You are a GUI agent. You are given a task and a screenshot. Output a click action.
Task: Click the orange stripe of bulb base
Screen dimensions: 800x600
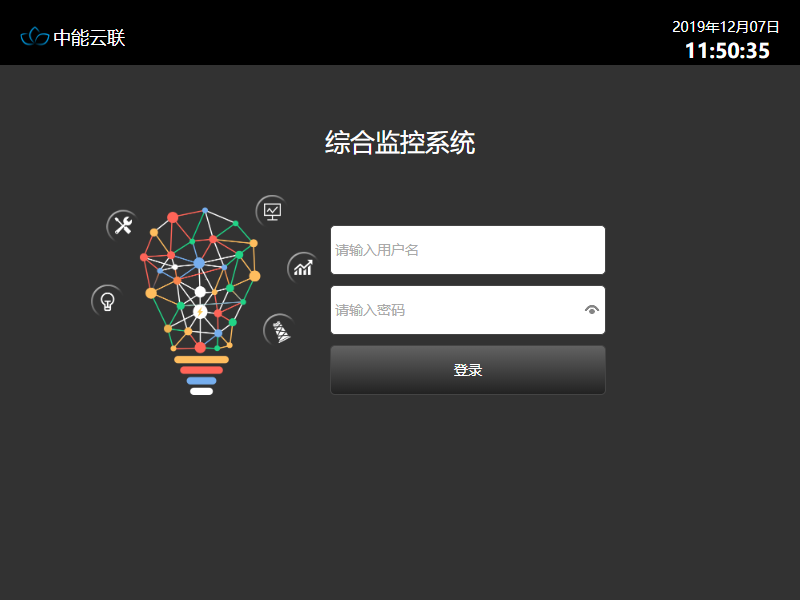(202, 360)
